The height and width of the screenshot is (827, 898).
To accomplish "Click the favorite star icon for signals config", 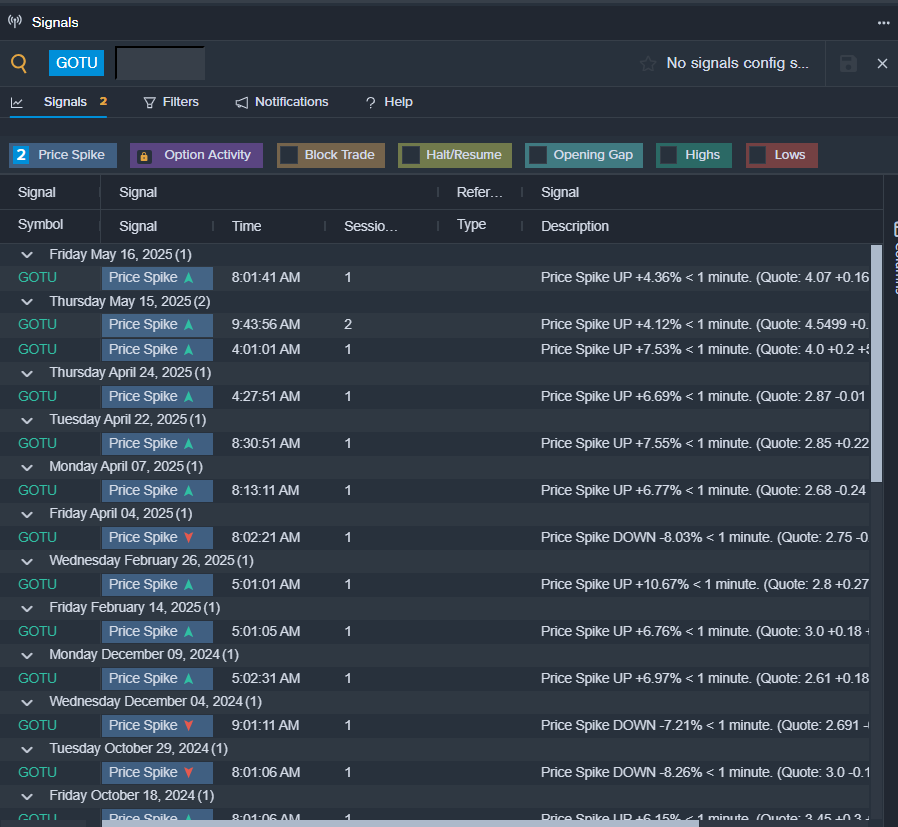I will pos(648,63).
